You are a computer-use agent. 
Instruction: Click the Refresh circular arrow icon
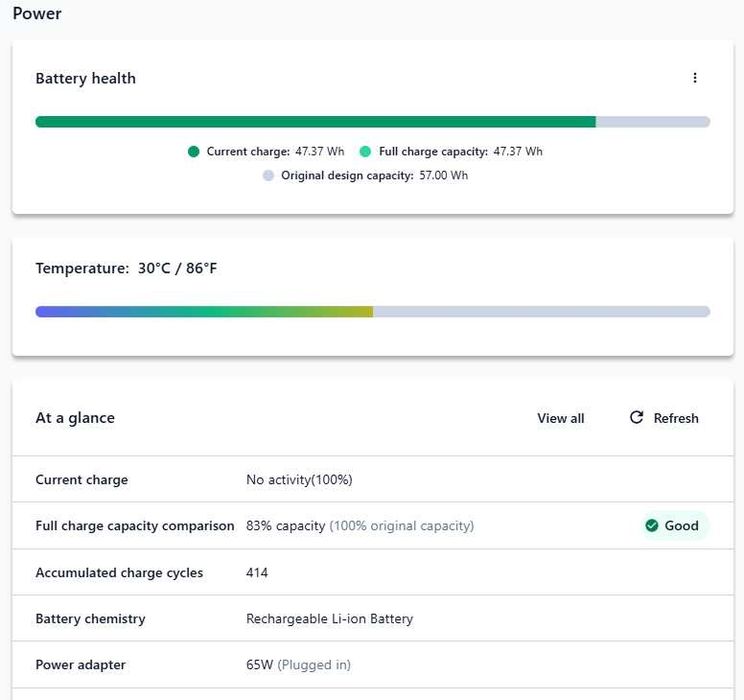pos(636,418)
